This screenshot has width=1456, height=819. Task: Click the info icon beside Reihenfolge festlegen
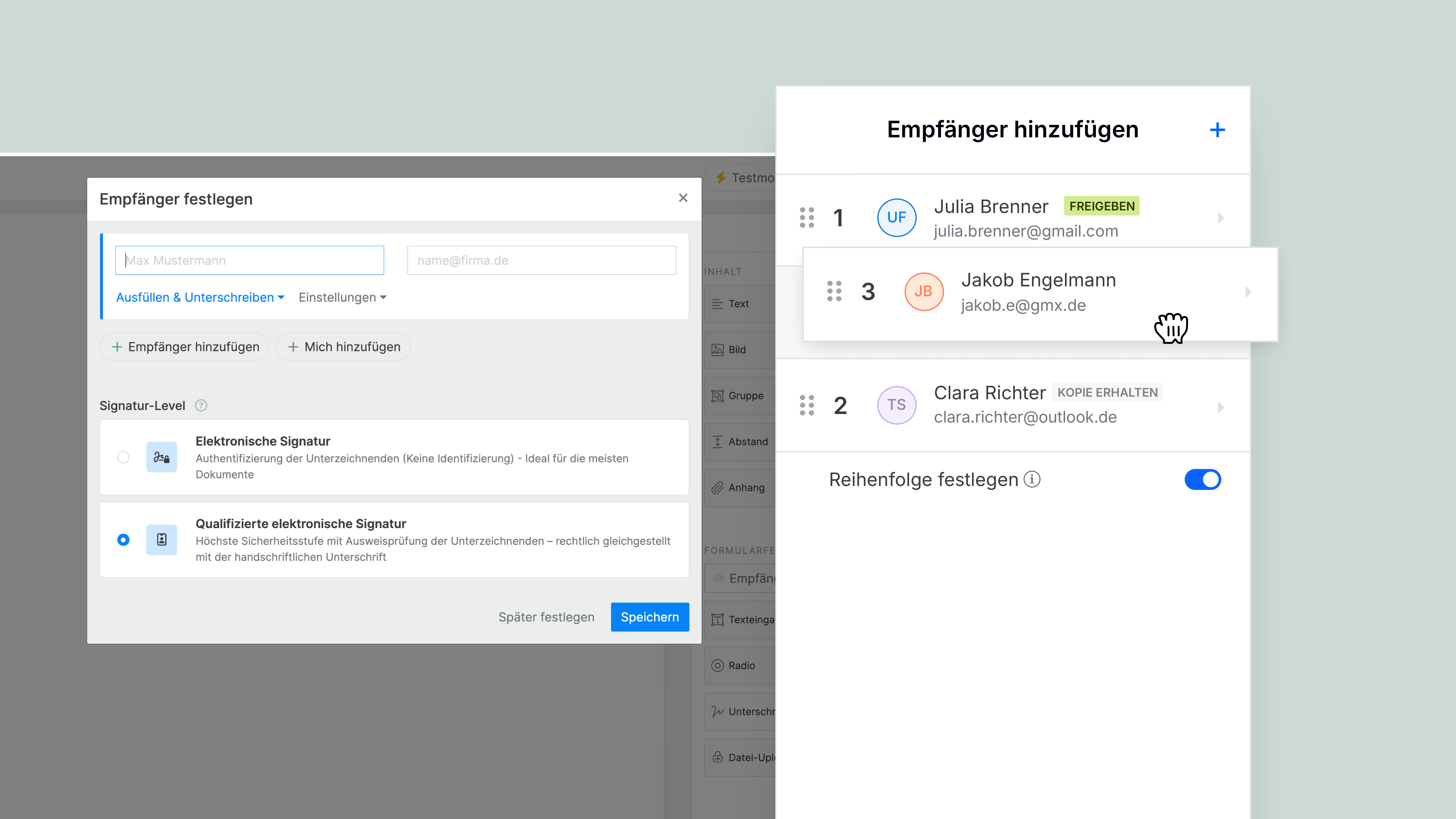pyautogui.click(x=1032, y=479)
